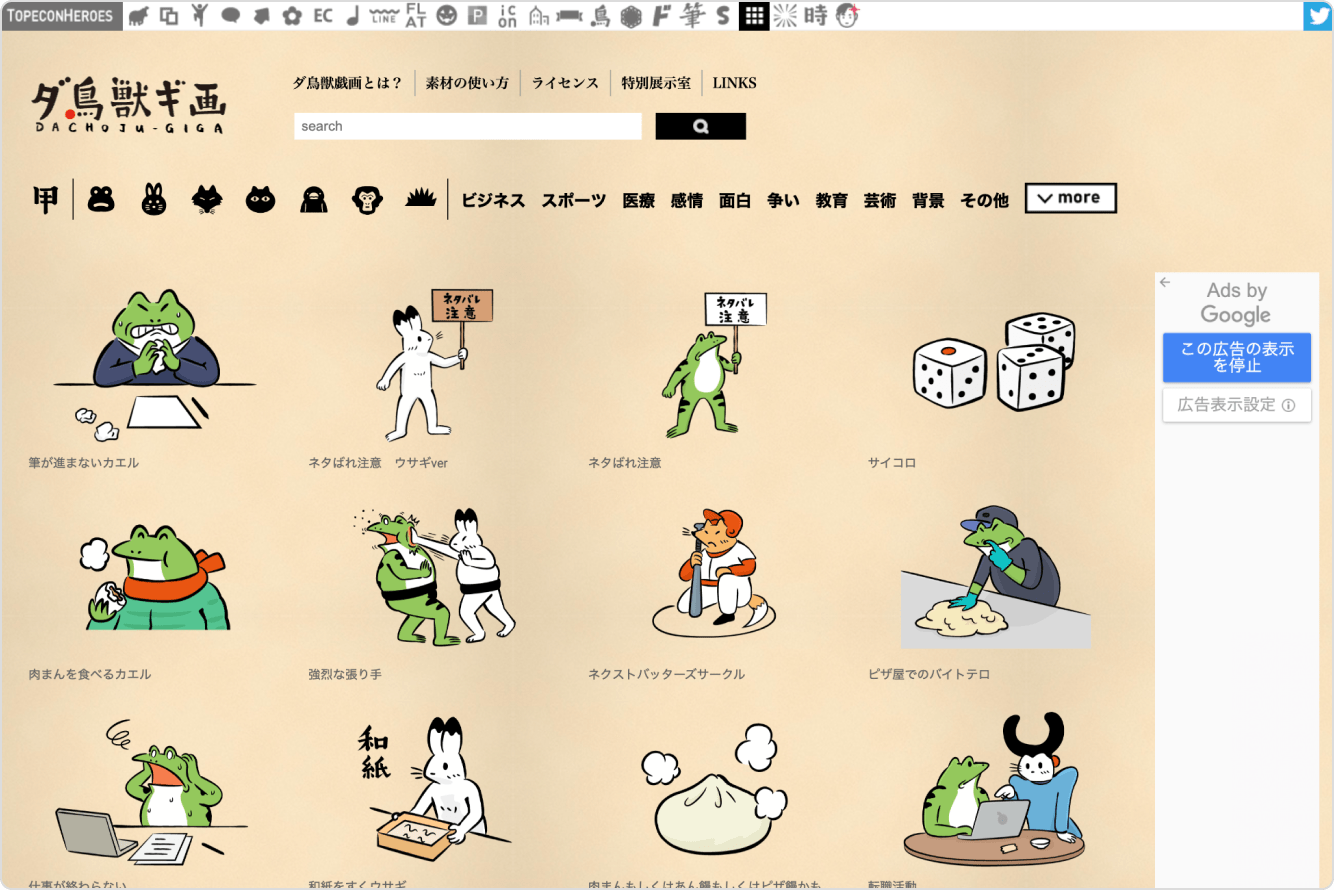Open the EC site link in the top bar
Screen dimensions: 1334x890
[x=323, y=16]
